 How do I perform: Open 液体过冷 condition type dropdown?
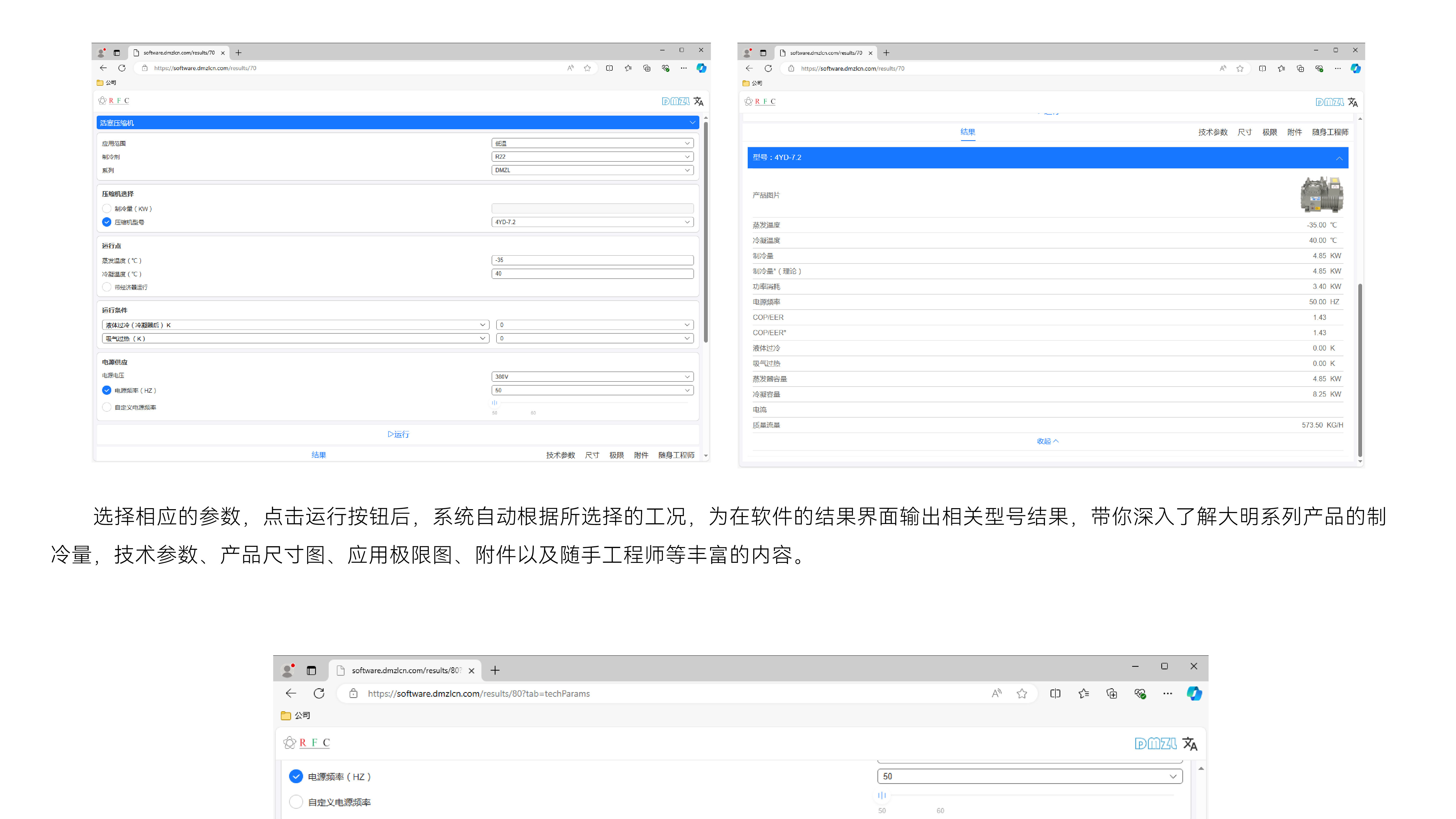(296, 325)
